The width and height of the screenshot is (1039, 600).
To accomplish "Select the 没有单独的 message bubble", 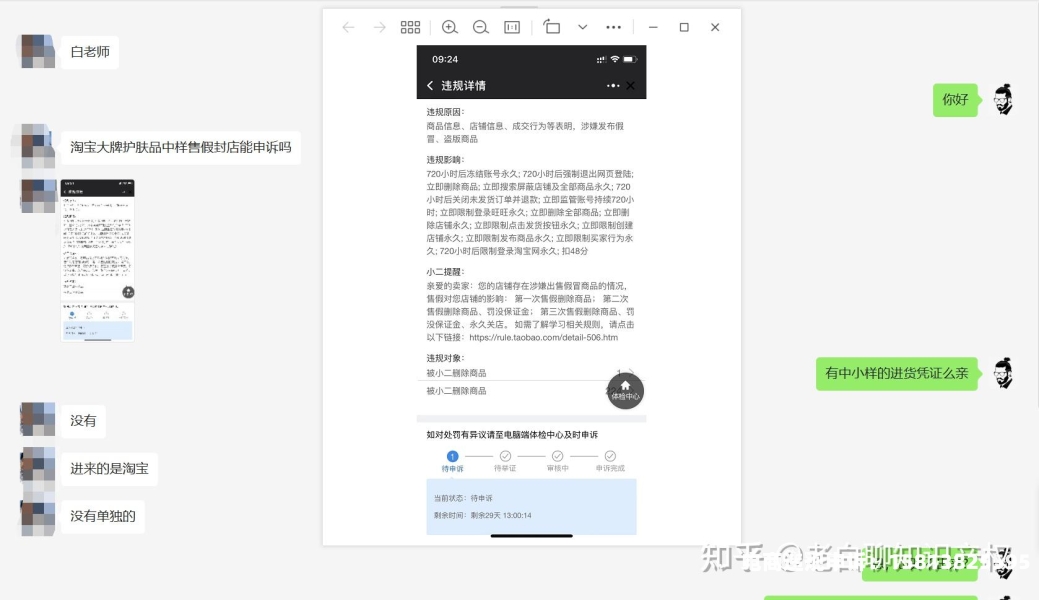I will click(x=103, y=516).
